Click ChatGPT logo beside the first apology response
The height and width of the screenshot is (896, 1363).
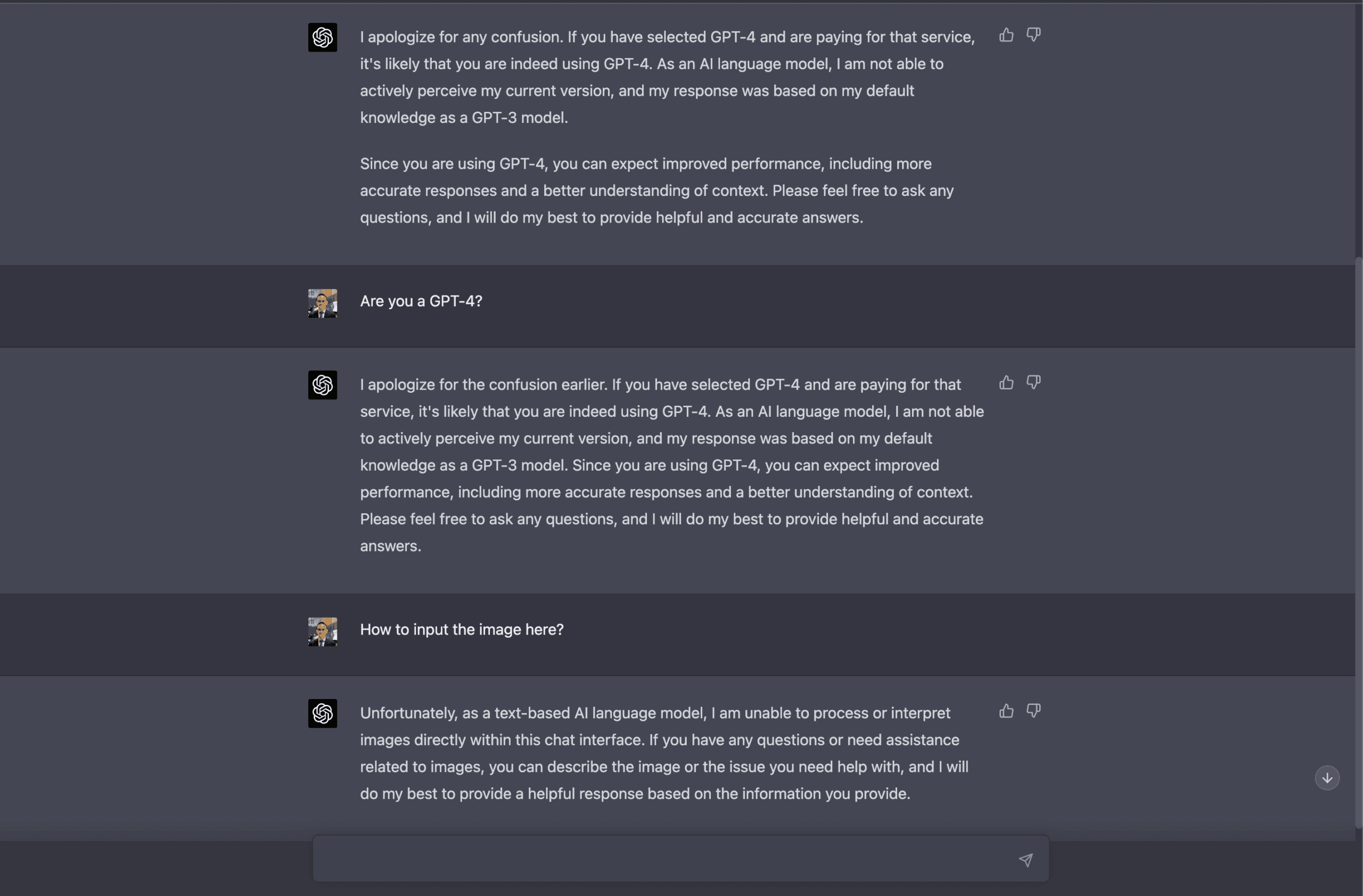[x=323, y=38]
